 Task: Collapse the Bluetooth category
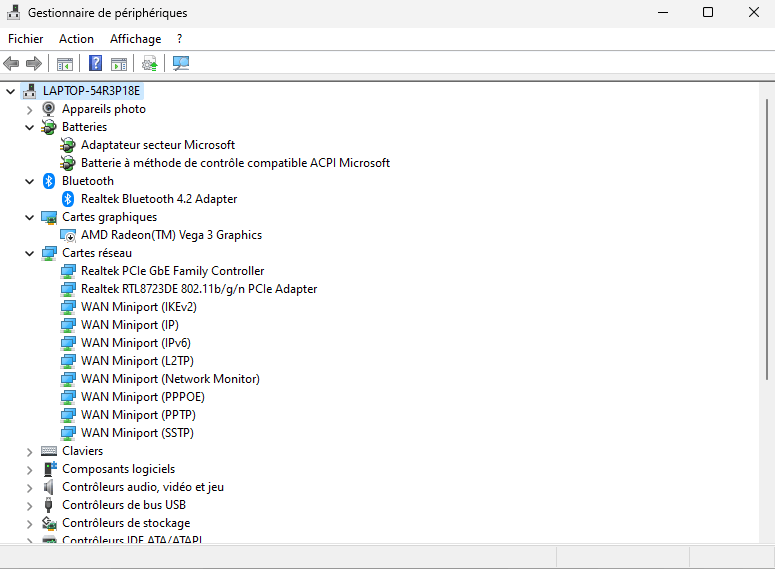[x=30, y=181]
